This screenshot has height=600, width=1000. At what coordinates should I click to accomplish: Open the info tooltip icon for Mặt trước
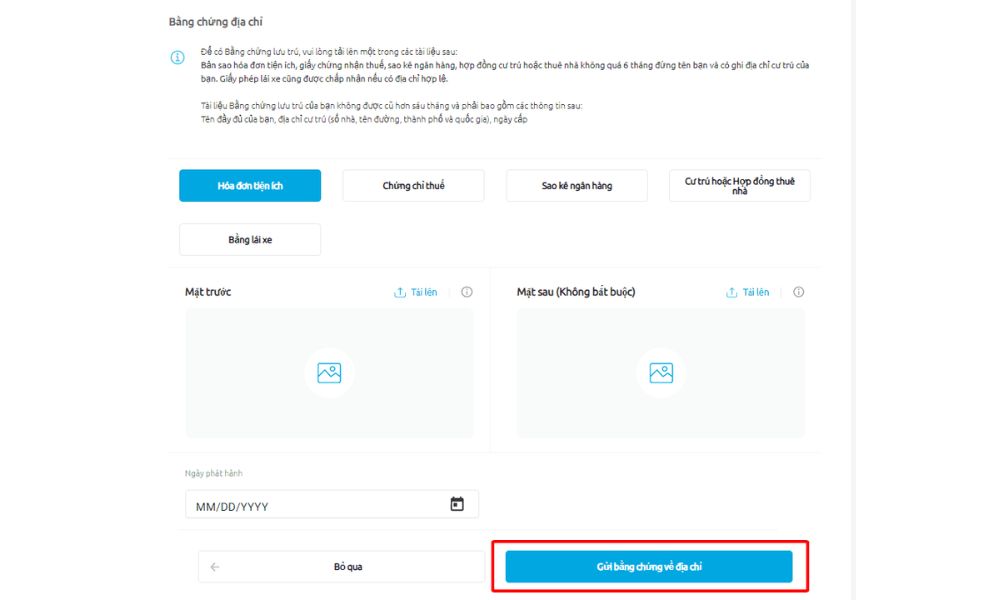pos(467,293)
